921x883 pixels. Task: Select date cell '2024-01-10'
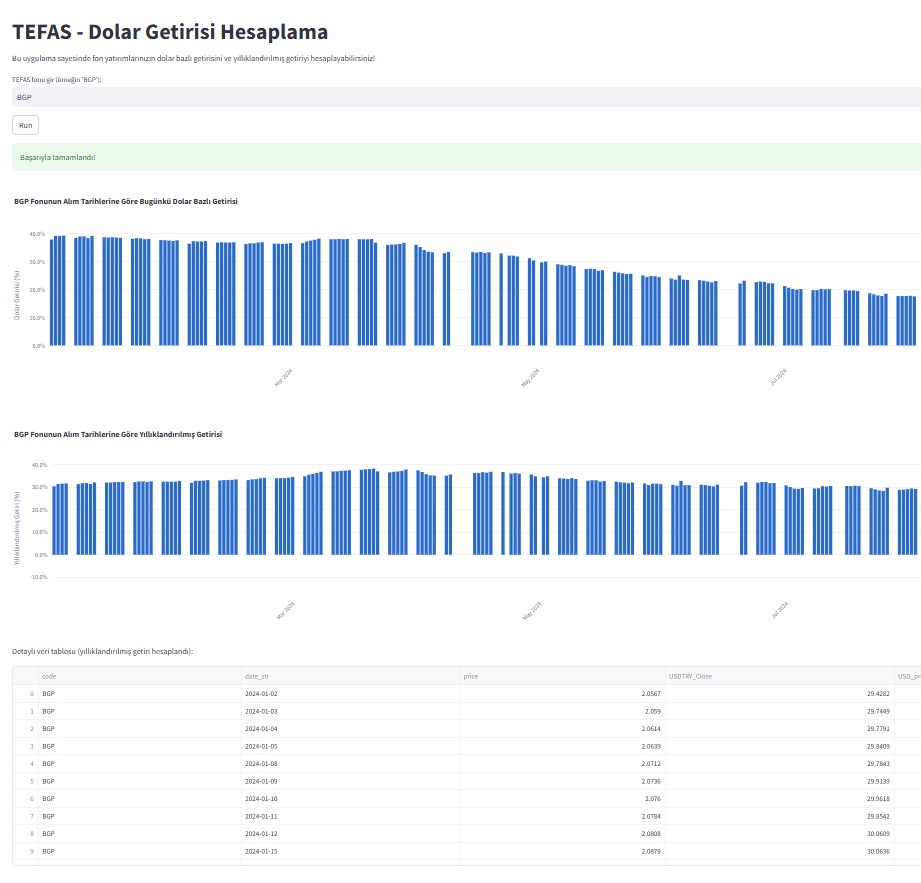(x=350, y=798)
